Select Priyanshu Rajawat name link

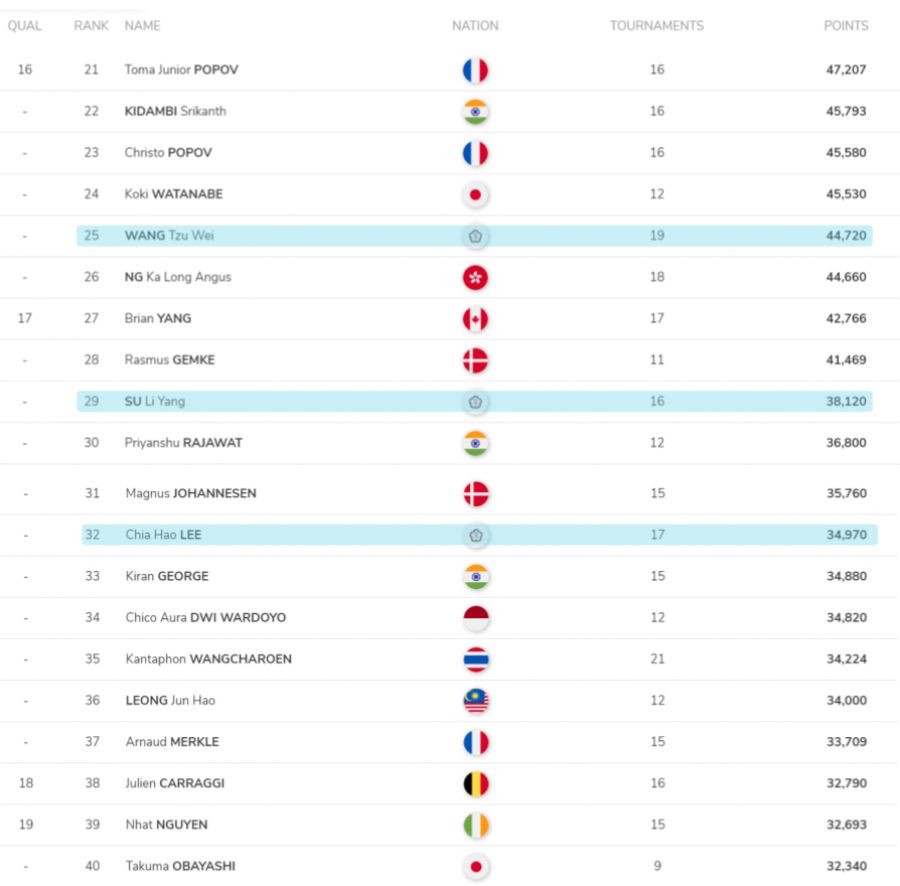pos(183,443)
